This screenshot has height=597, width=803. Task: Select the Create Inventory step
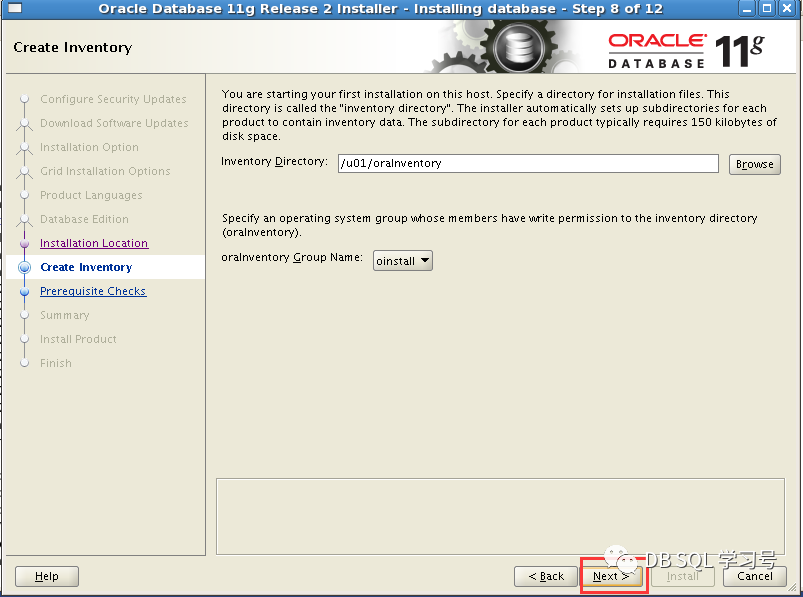coord(86,267)
